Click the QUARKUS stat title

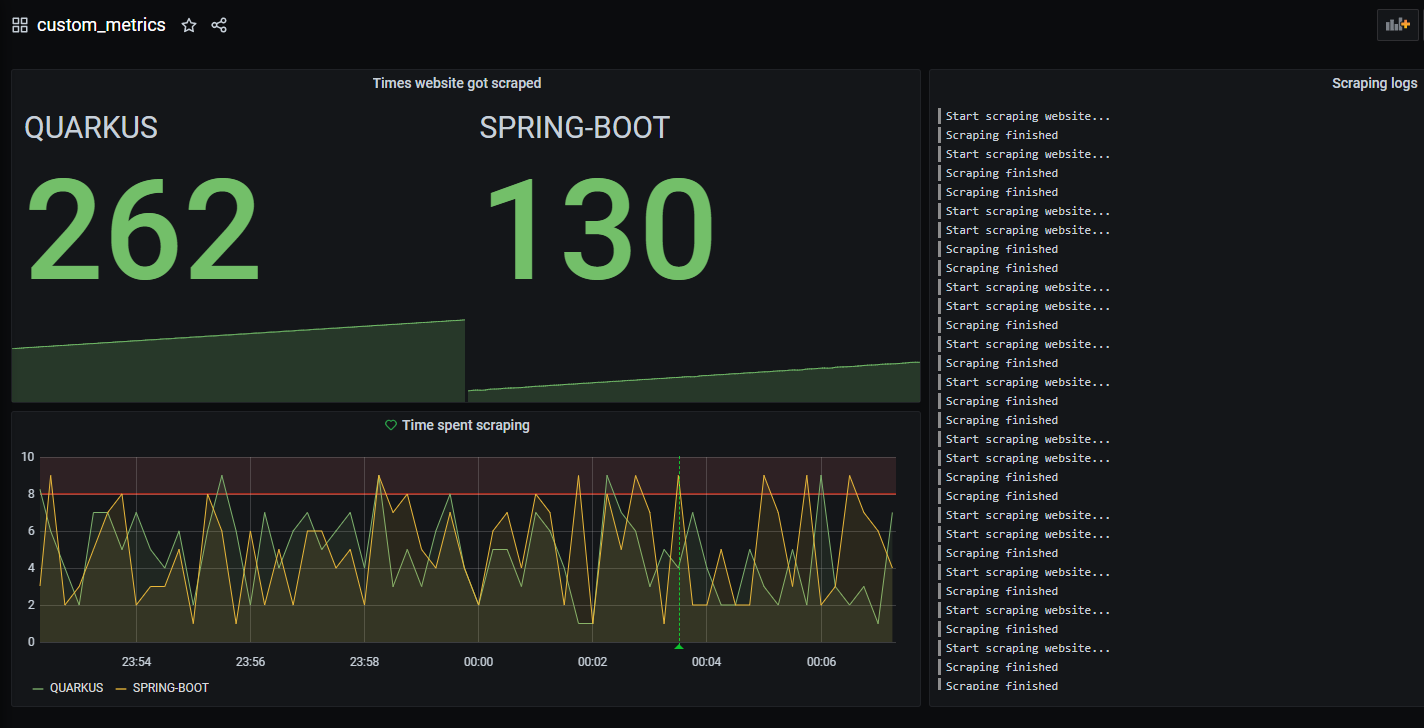[91, 127]
